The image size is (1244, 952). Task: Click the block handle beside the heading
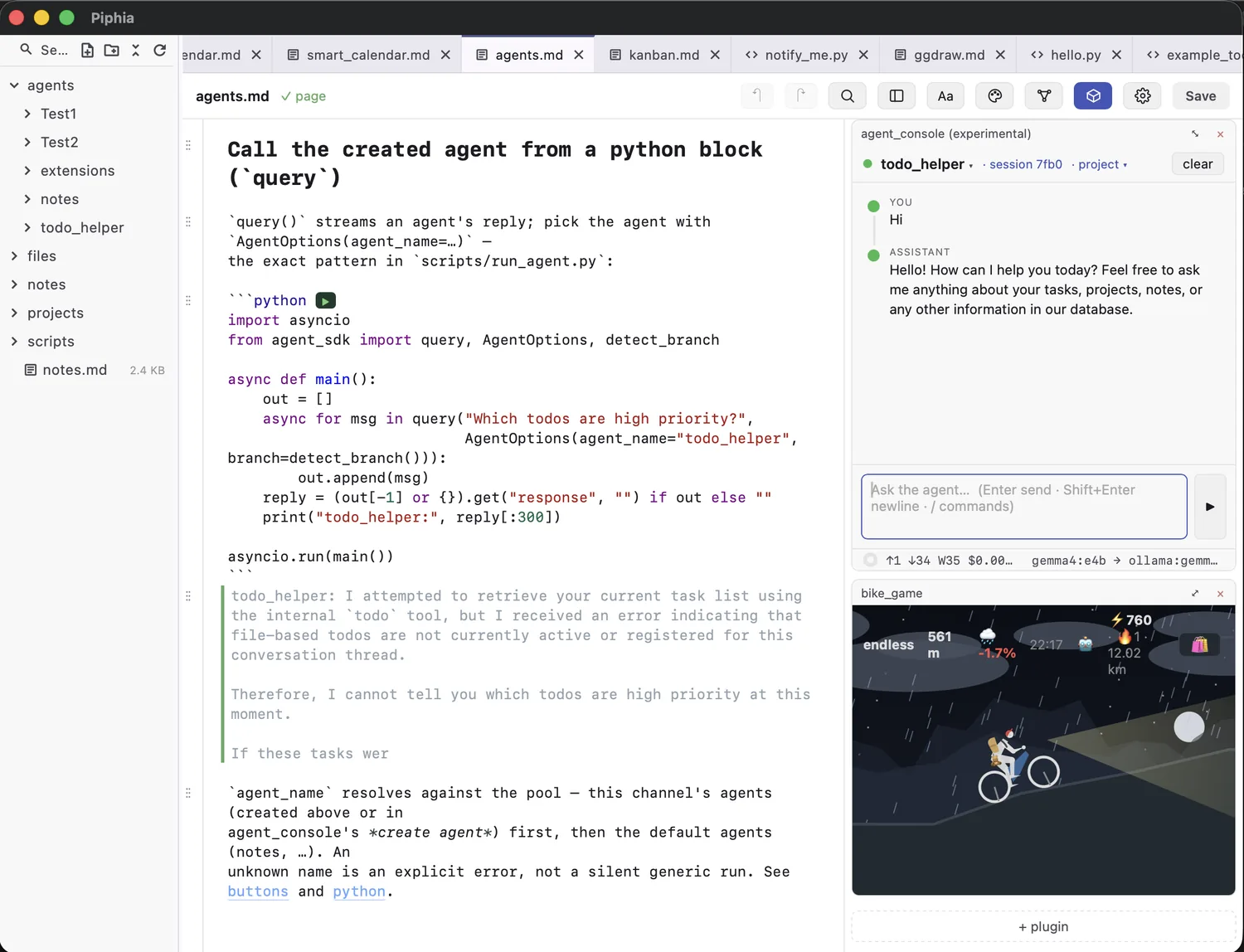pyautogui.click(x=188, y=145)
